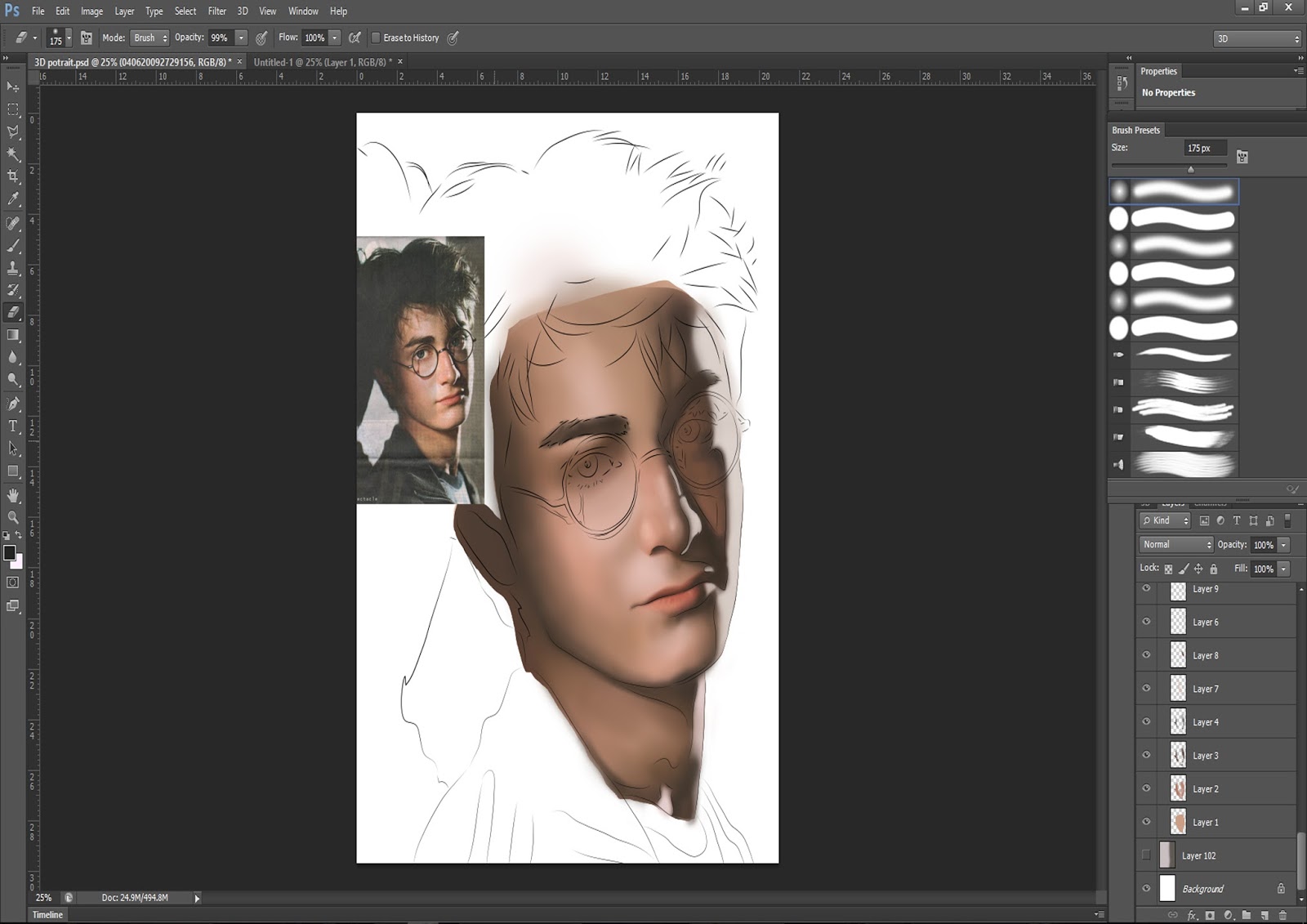Image resolution: width=1307 pixels, height=924 pixels.
Task: Click the foreground color swatch
Action: tap(9, 553)
